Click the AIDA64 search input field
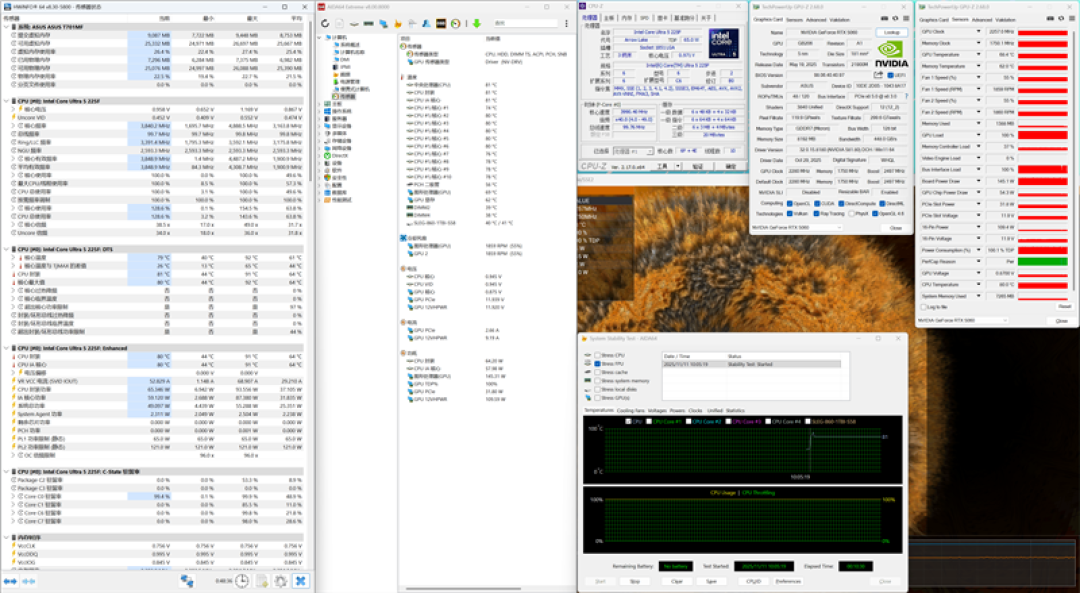 526,23
